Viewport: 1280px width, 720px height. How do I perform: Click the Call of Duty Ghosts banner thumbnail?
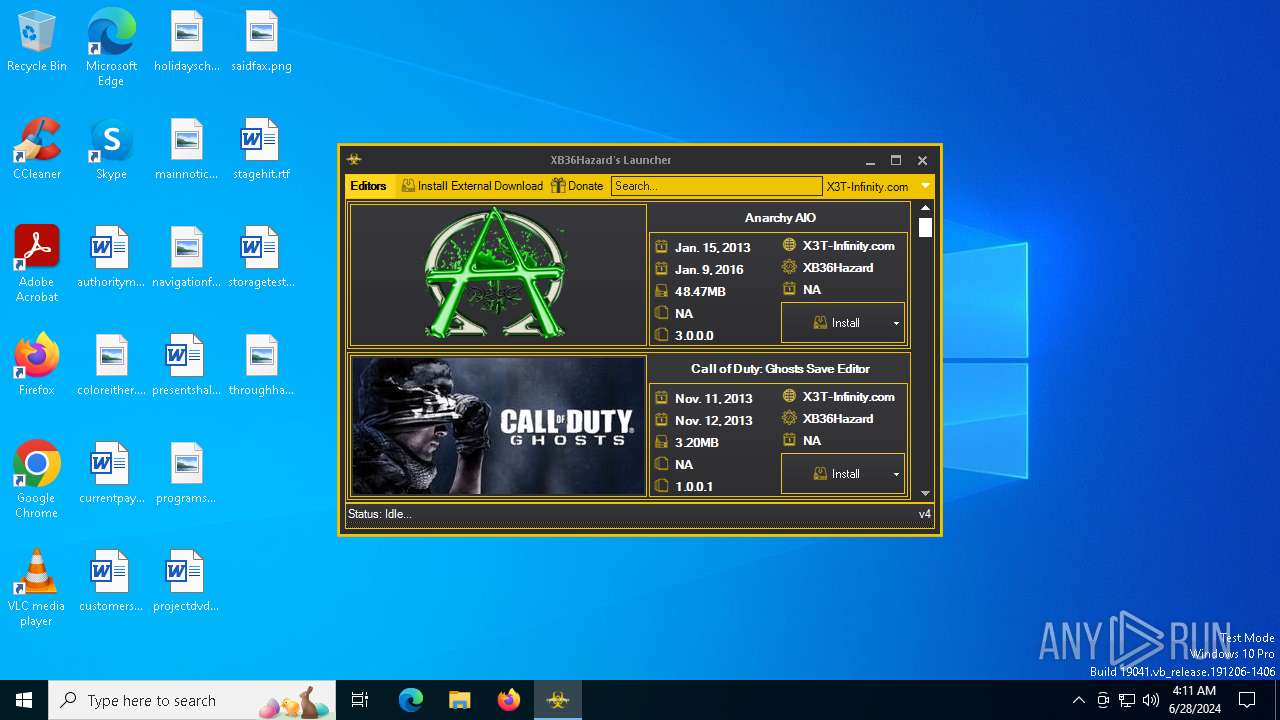coord(498,426)
